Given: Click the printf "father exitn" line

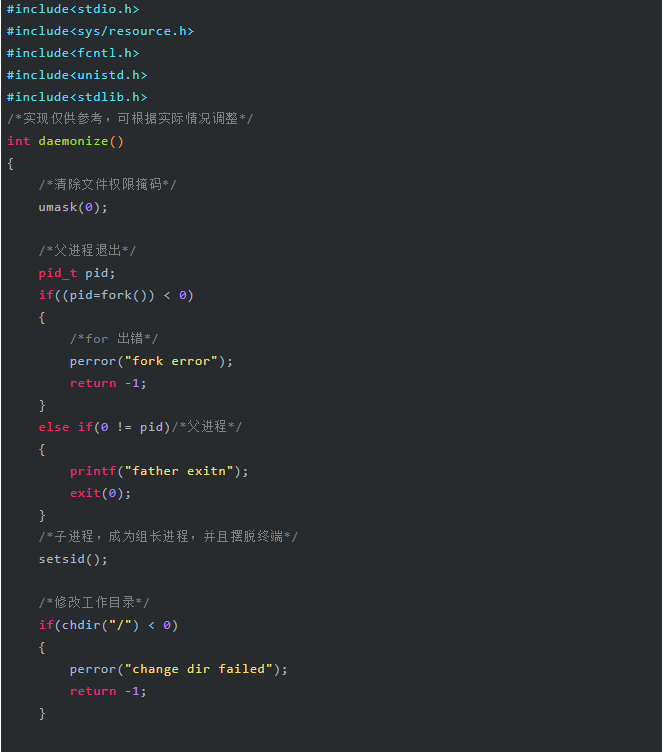Looking at the screenshot, I should [x=159, y=471].
